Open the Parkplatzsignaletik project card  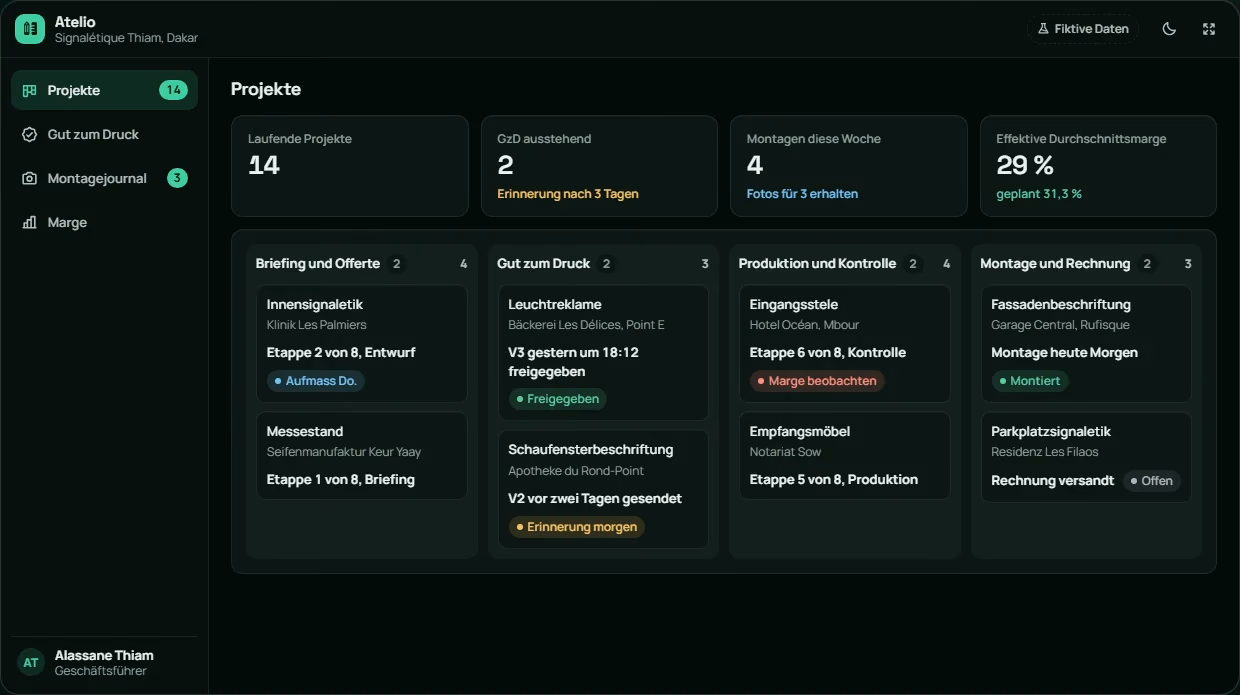point(1086,457)
